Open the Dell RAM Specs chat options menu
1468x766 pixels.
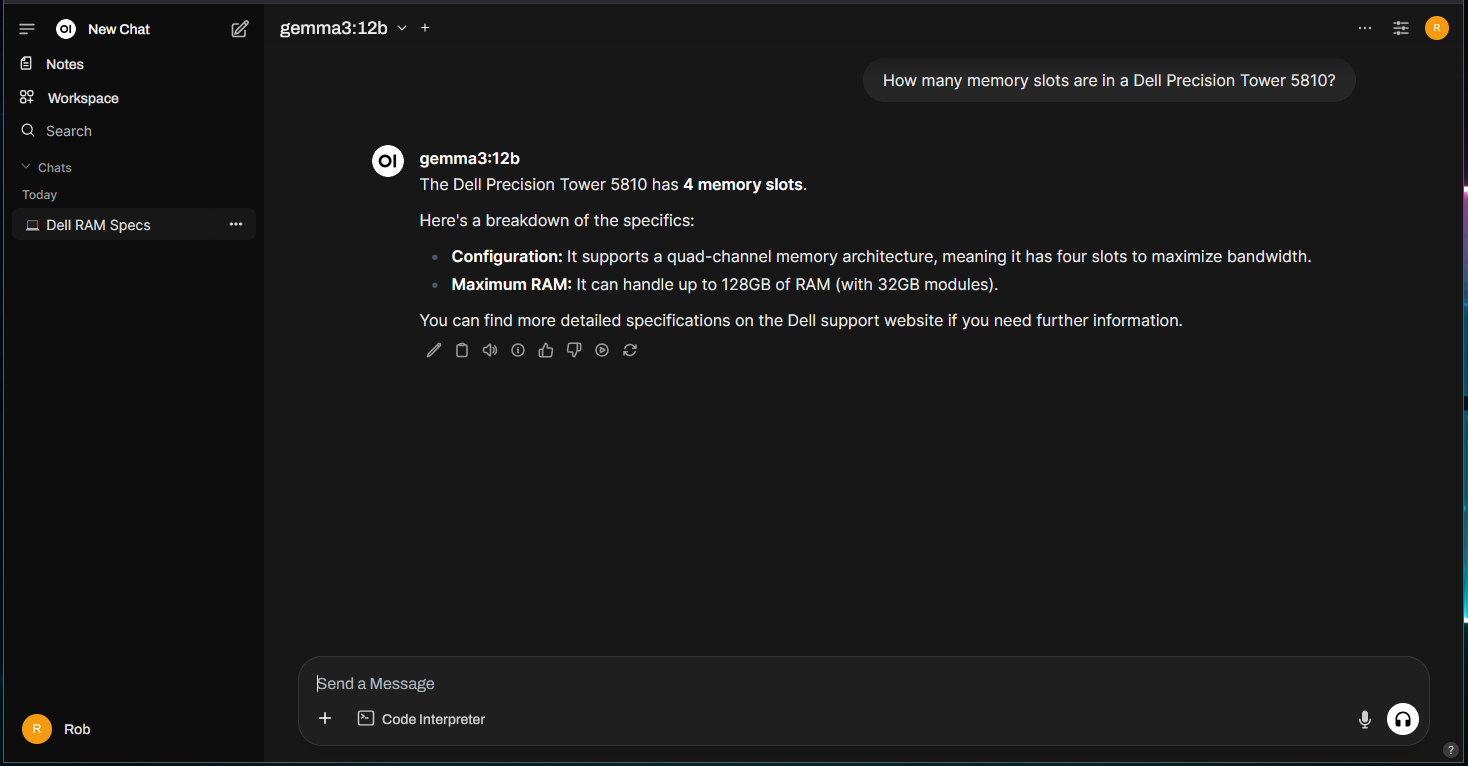pos(236,224)
